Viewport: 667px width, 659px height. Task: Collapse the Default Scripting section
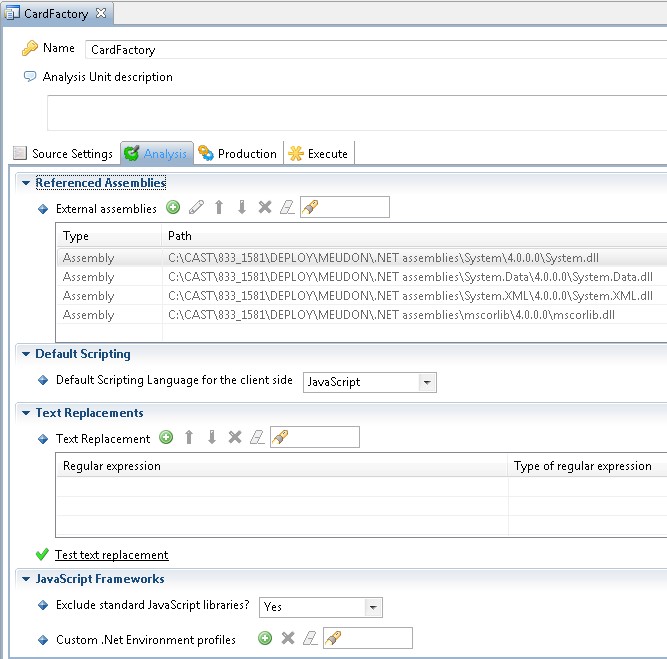(26, 354)
